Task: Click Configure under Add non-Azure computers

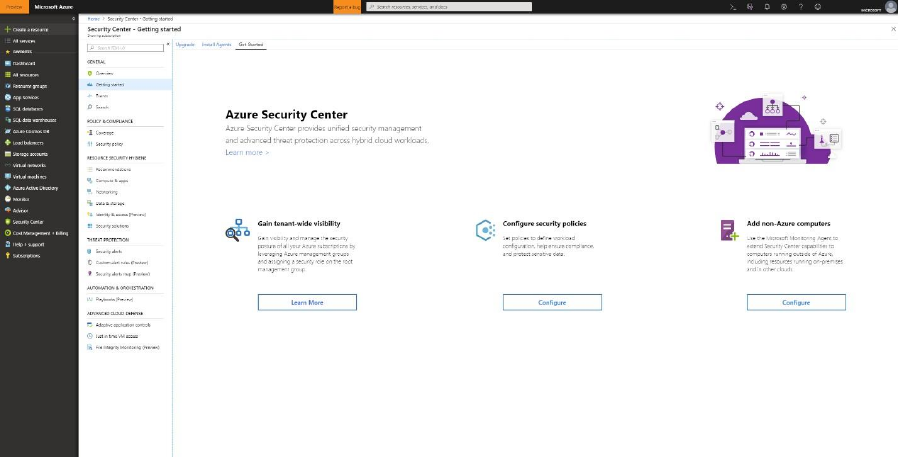Action: point(796,302)
